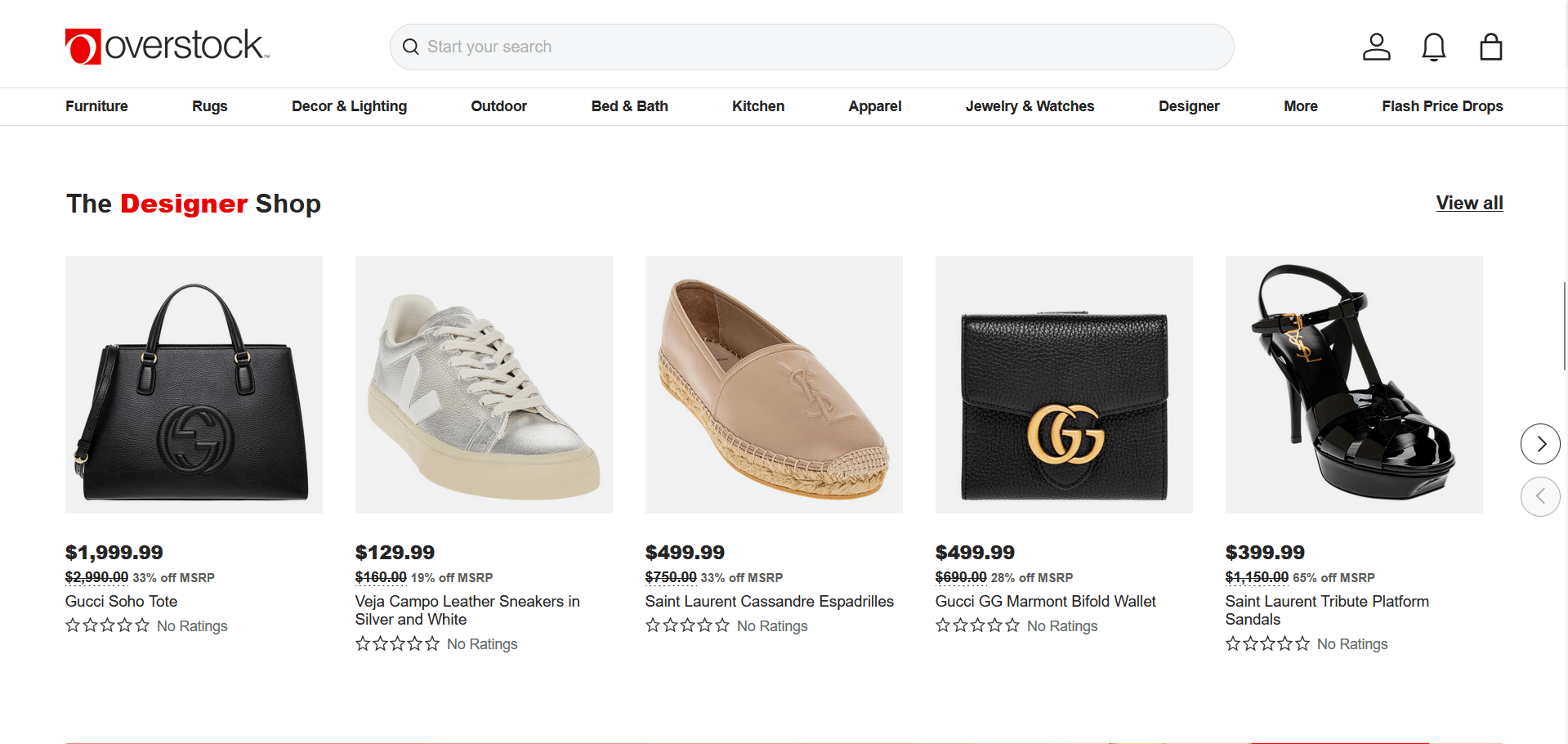View the shopping bag cart icon
This screenshot has height=744, width=1568.
(1490, 47)
